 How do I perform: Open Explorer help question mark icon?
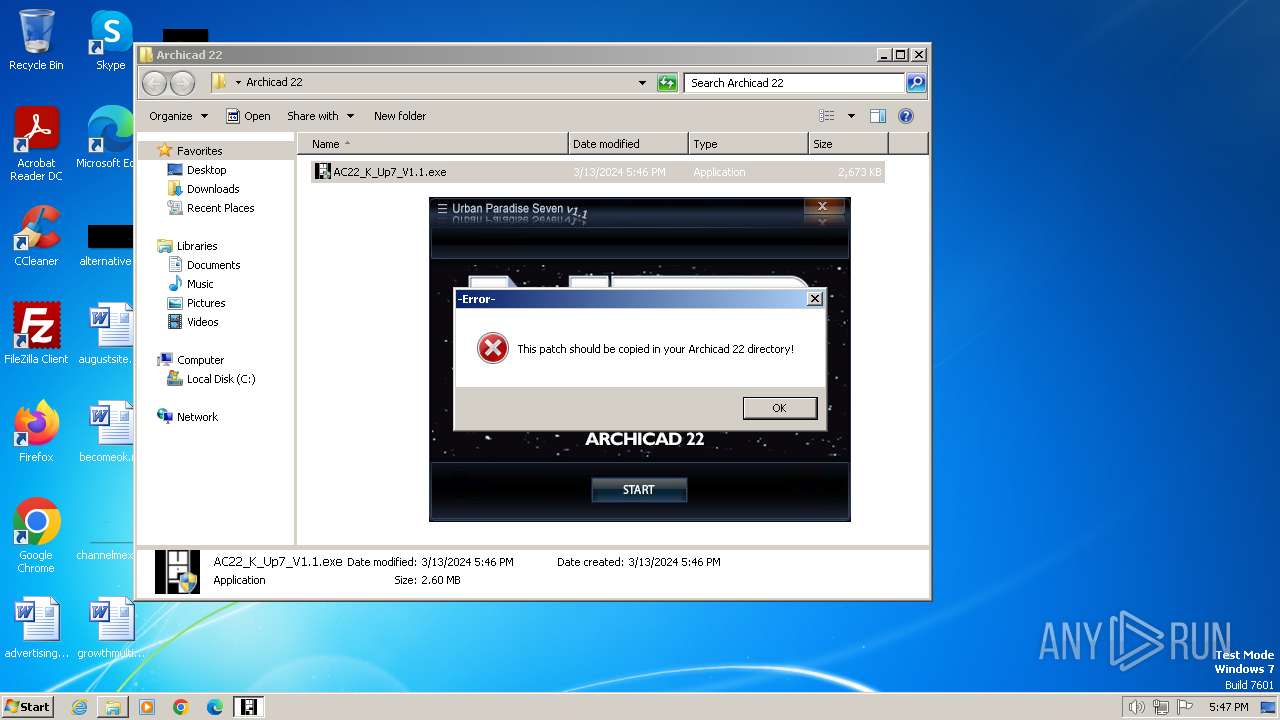[x=906, y=116]
